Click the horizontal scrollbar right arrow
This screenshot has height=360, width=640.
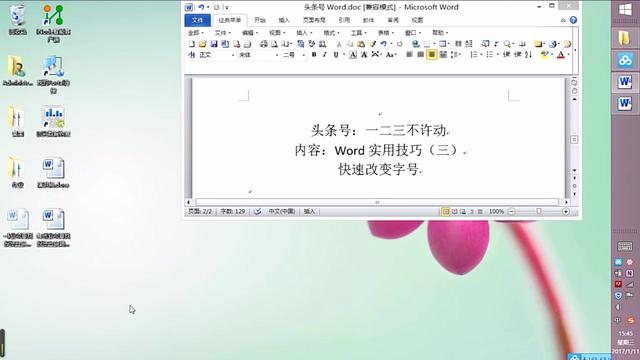[x=566, y=202]
